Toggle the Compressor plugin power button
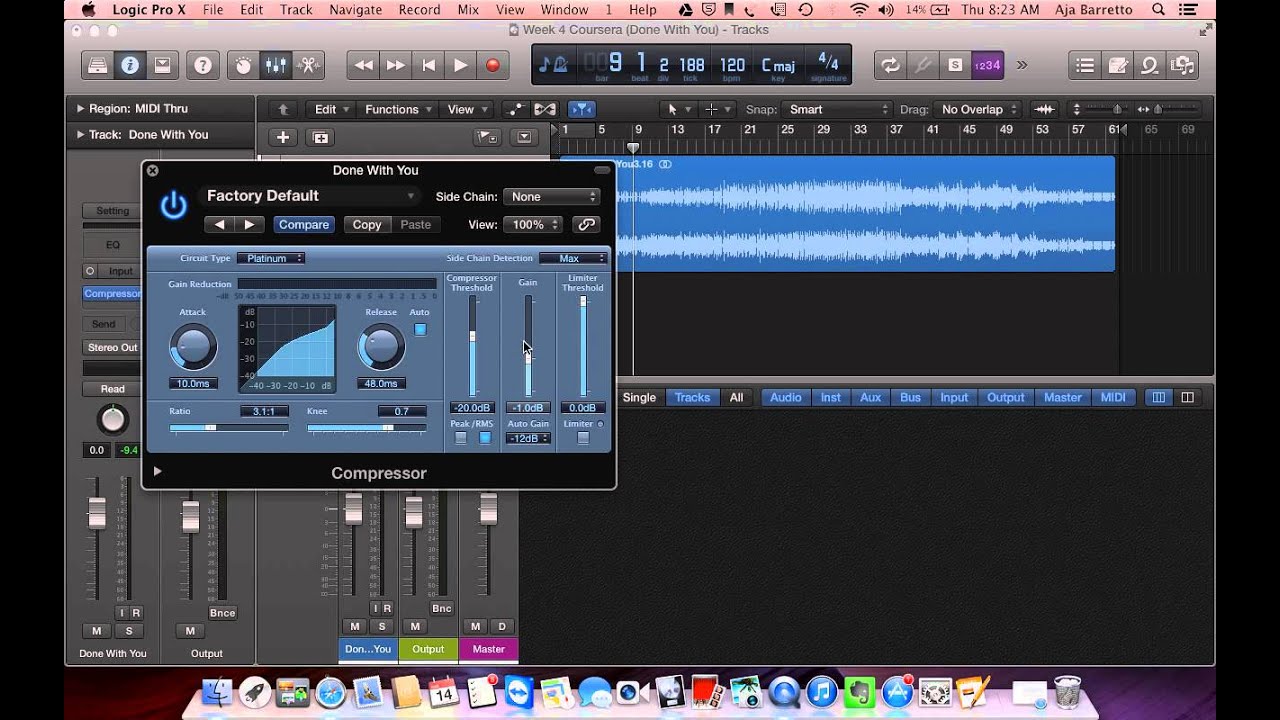The width and height of the screenshot is (1280, 720). (x=174, y=205)
